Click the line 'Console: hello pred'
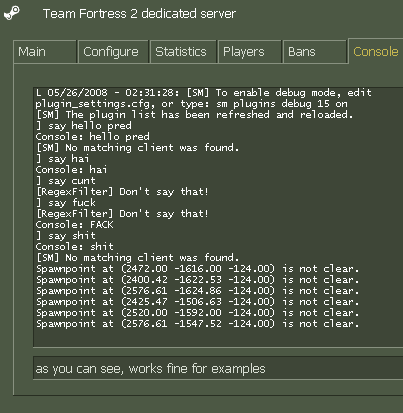This screenshot has width=403, height=413. (93, 137)
